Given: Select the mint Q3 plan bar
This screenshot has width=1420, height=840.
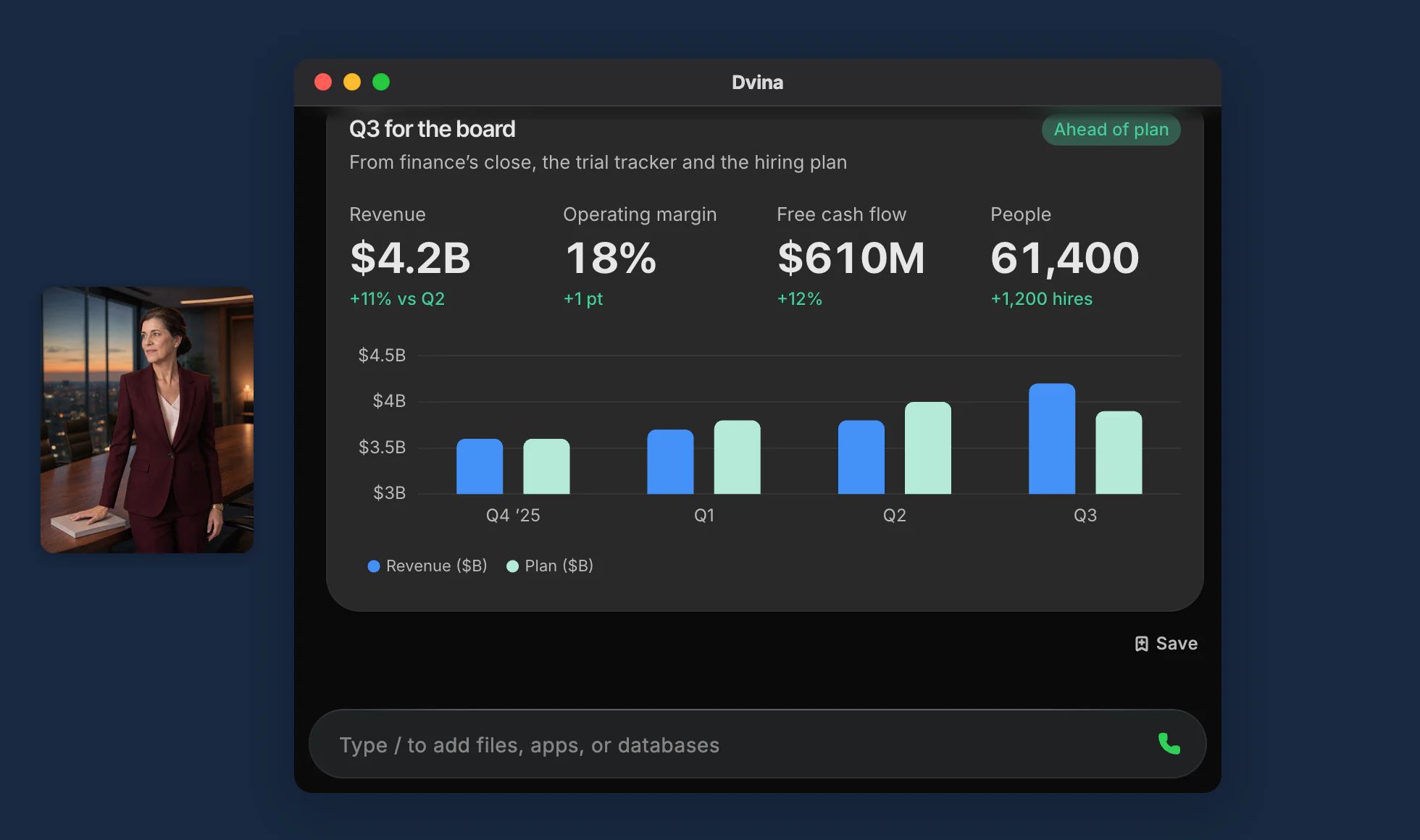Looking at the screenshot, I should tap(1119, 453).
